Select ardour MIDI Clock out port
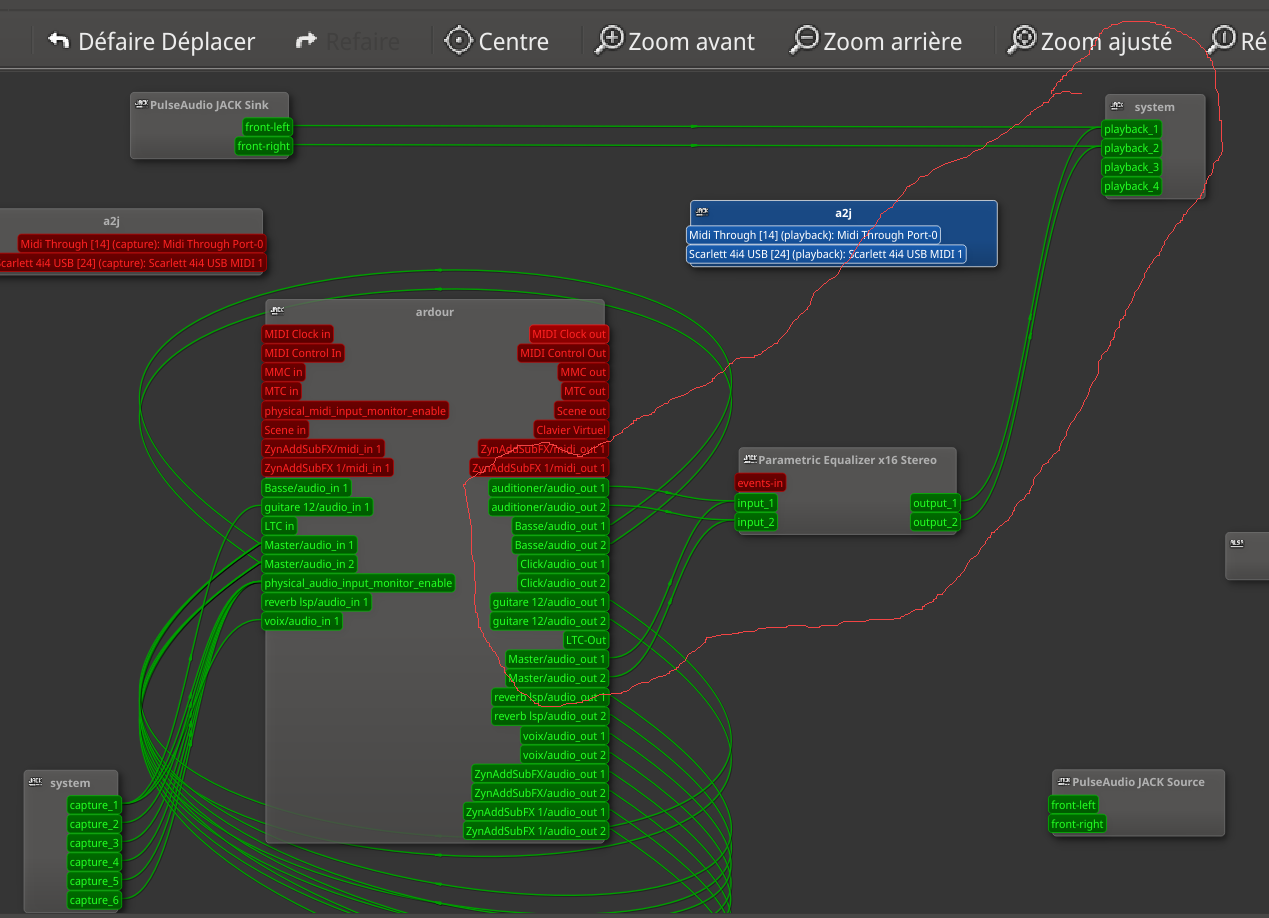Image resolution: width=1269 pixels, height=918 pixels. [569, 334]
